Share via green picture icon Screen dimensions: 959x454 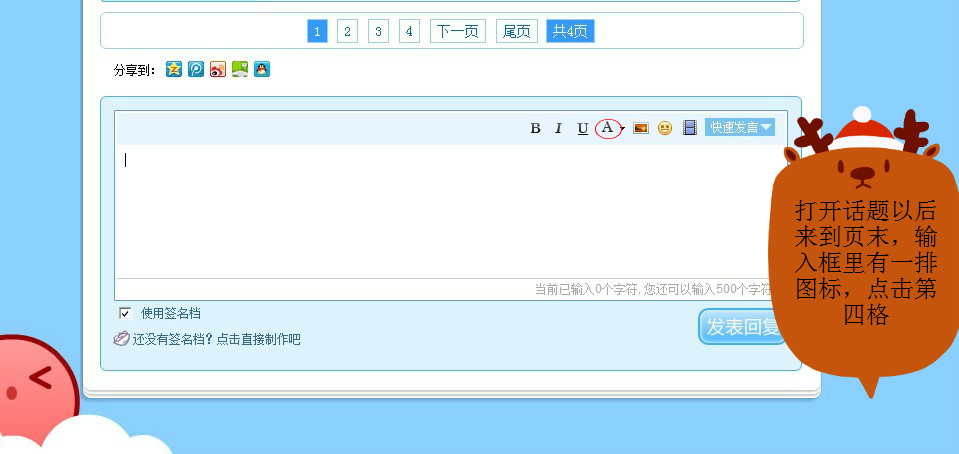[x=240, y=69]
